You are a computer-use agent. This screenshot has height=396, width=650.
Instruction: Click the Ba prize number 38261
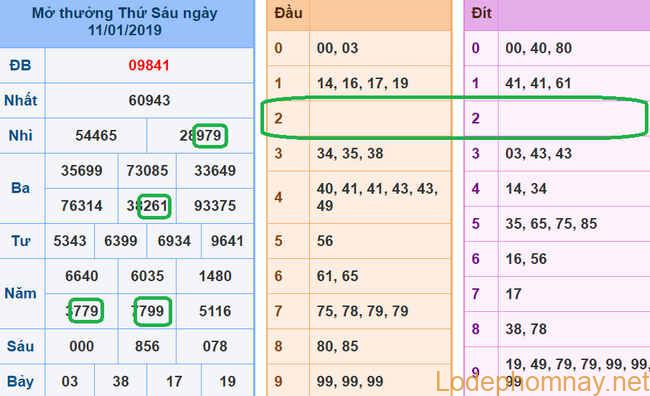coord(148,206)
